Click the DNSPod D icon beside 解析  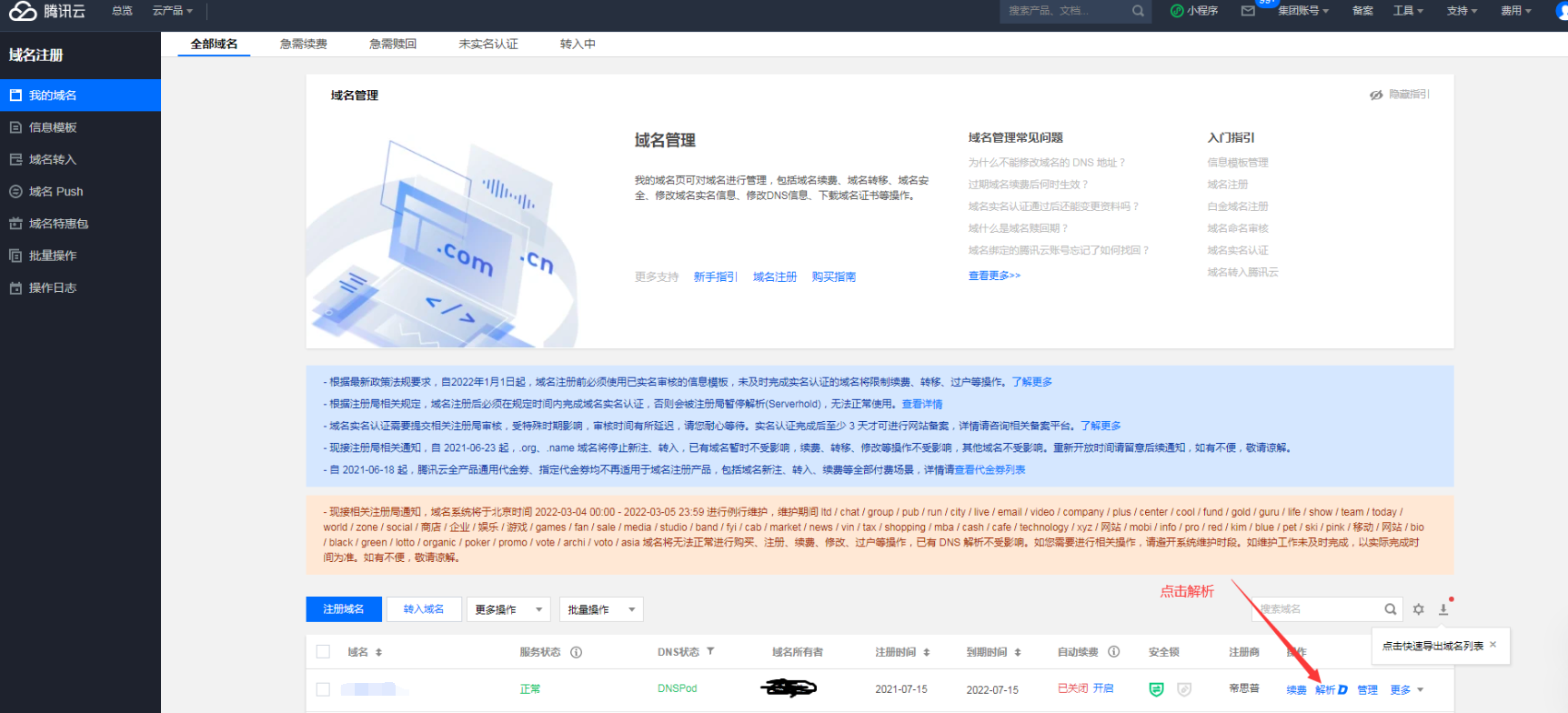pyautogui.click(x=1342, y=690)
